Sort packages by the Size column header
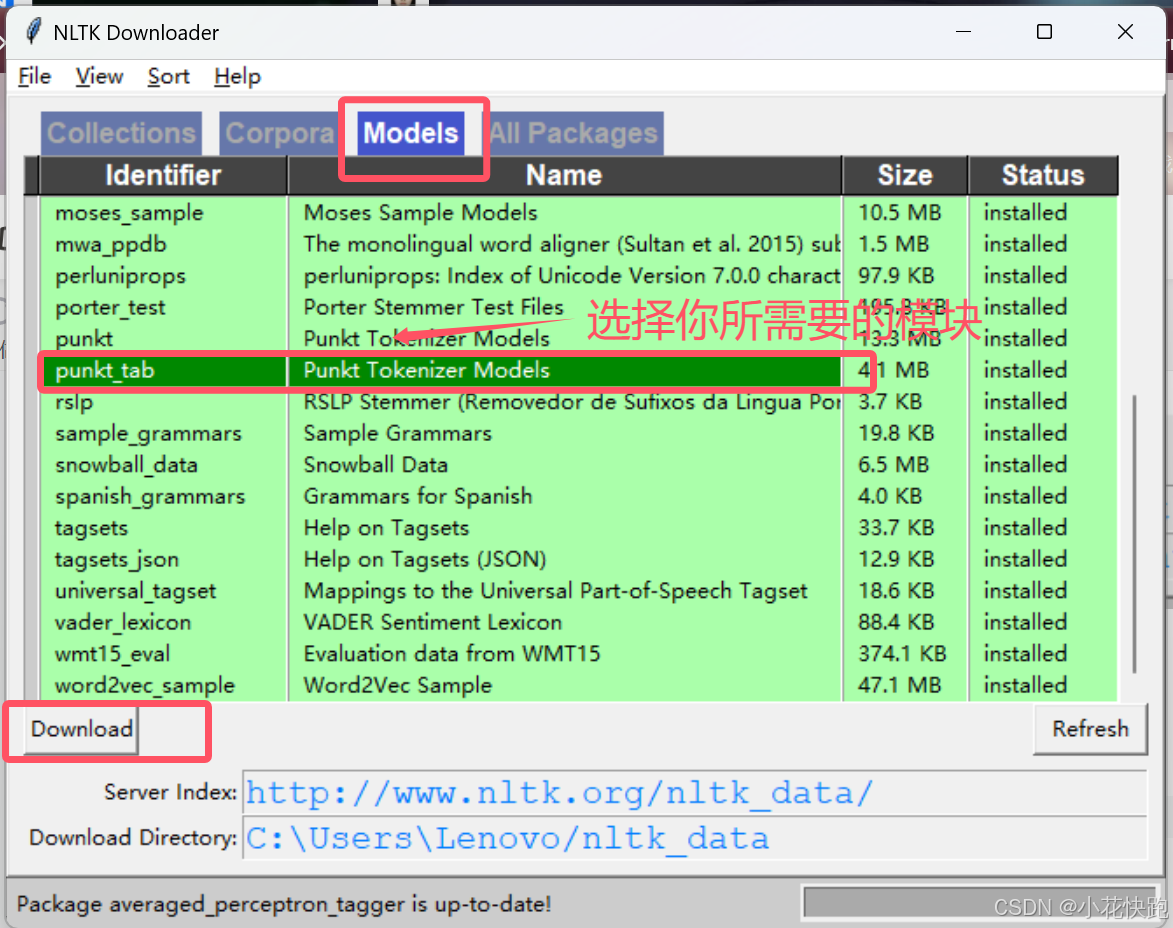 pyautogui.click(x=903, y=174)
